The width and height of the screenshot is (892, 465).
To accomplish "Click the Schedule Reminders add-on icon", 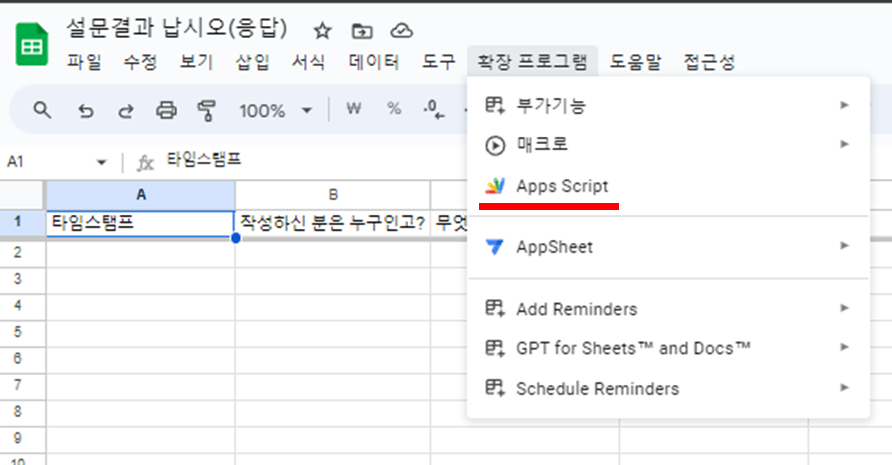I will pos(494,388).
